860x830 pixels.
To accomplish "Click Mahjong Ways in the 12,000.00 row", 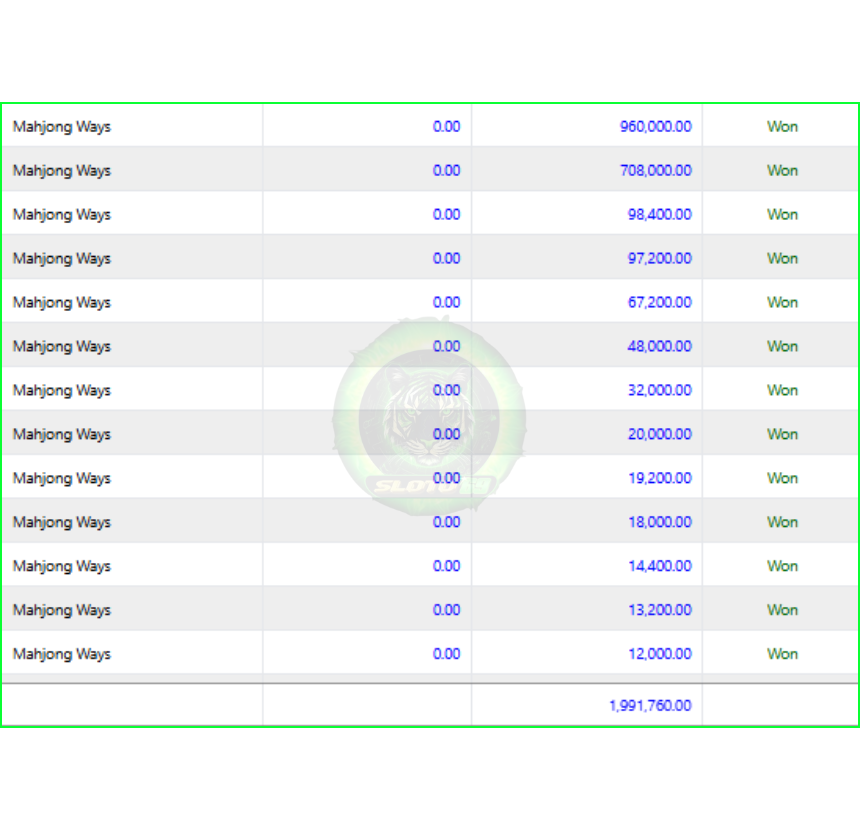I will click(61, 654).
